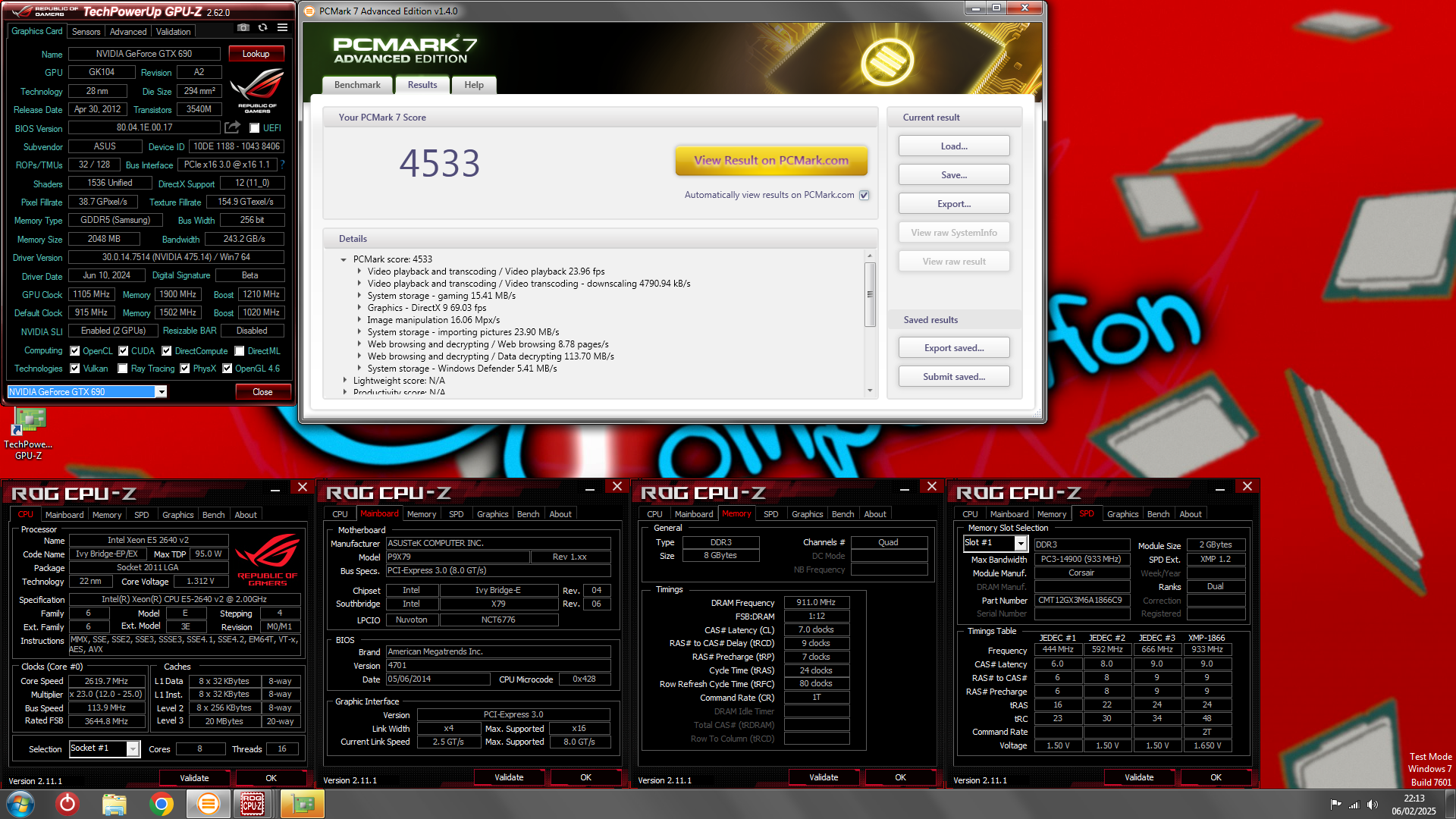Open the Validation tab in GPU-Z
This screenshot has height=819, width=1456.
tap(174, 32)
